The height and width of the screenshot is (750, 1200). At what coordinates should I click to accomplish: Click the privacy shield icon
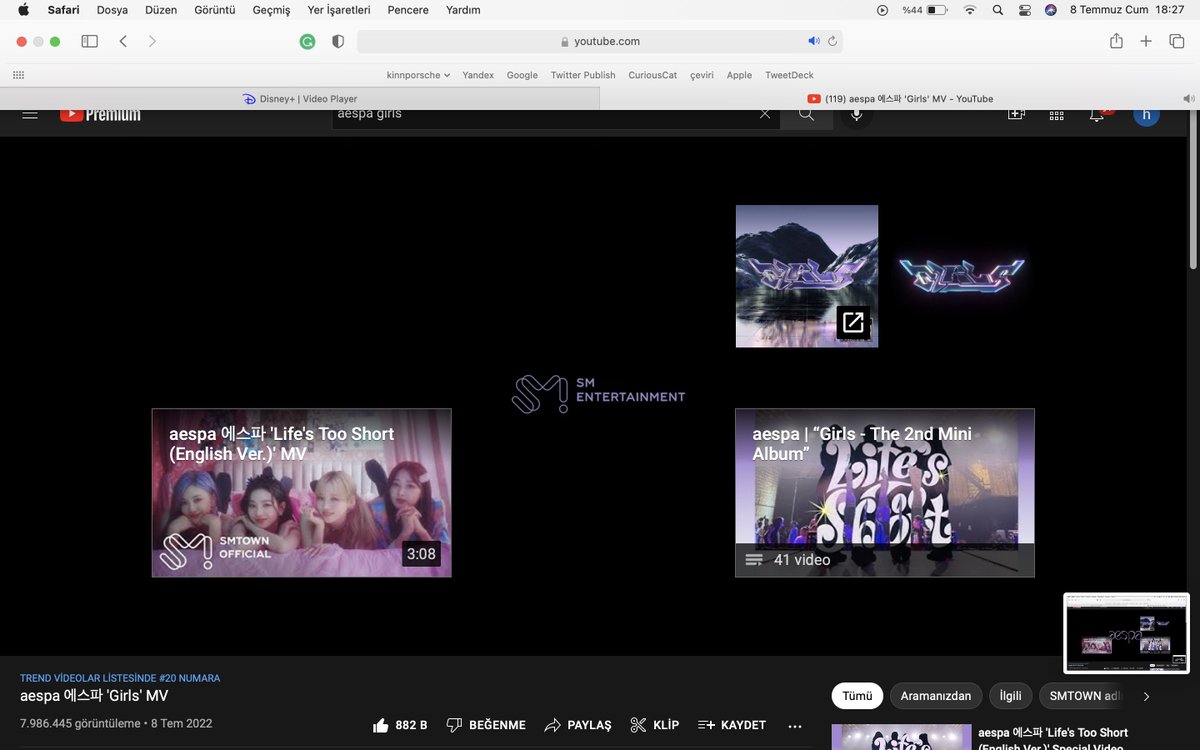[338, 42]
